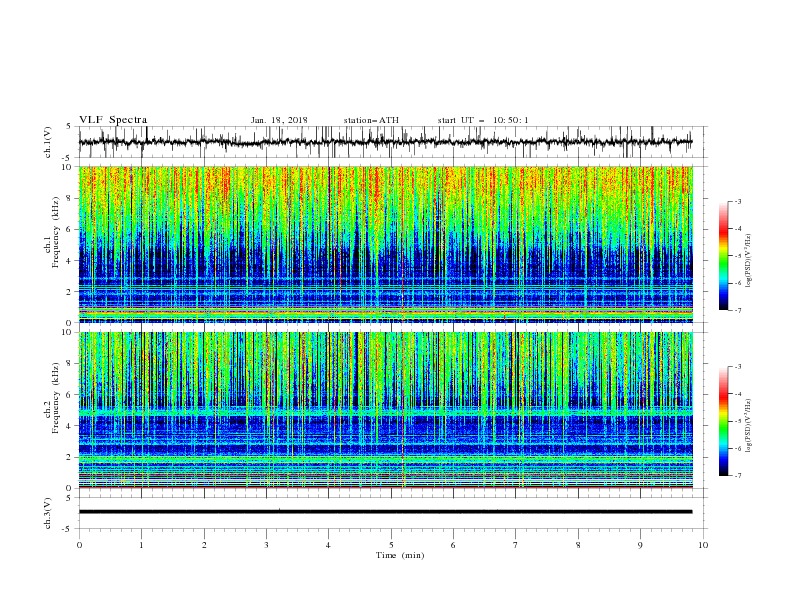Click the ch.1 spectrogram panel
Screen dimensions: 792x612
pos(385,244)
